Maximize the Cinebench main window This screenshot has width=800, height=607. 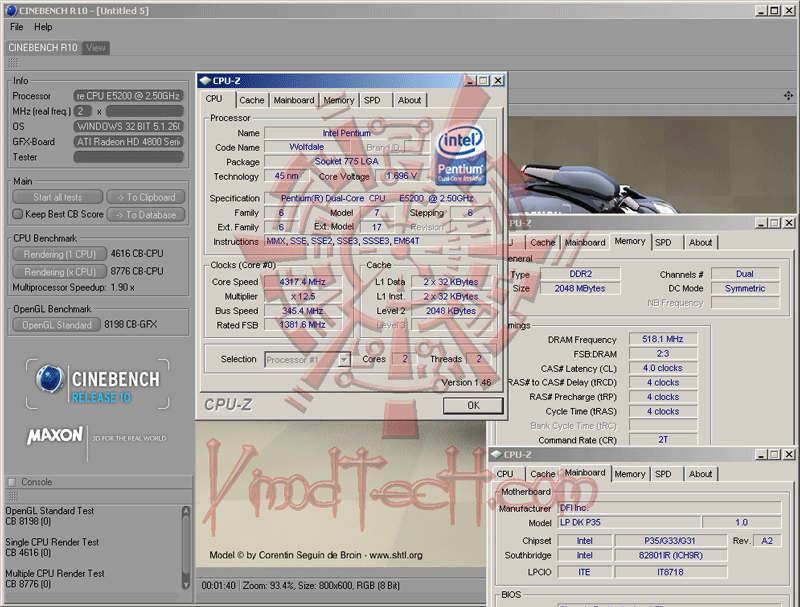775,10
